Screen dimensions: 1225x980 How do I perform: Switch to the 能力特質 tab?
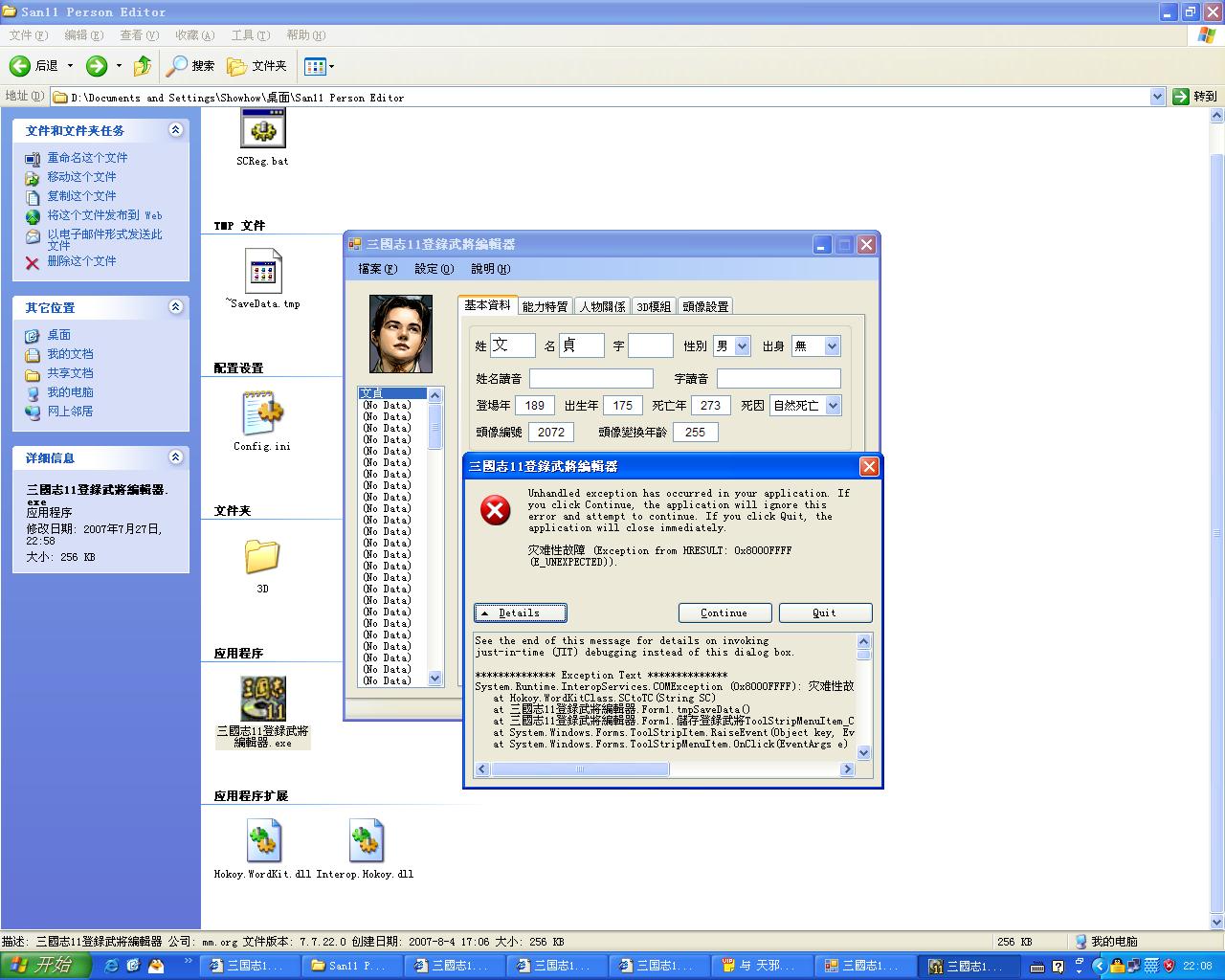[x=545, y=306]
